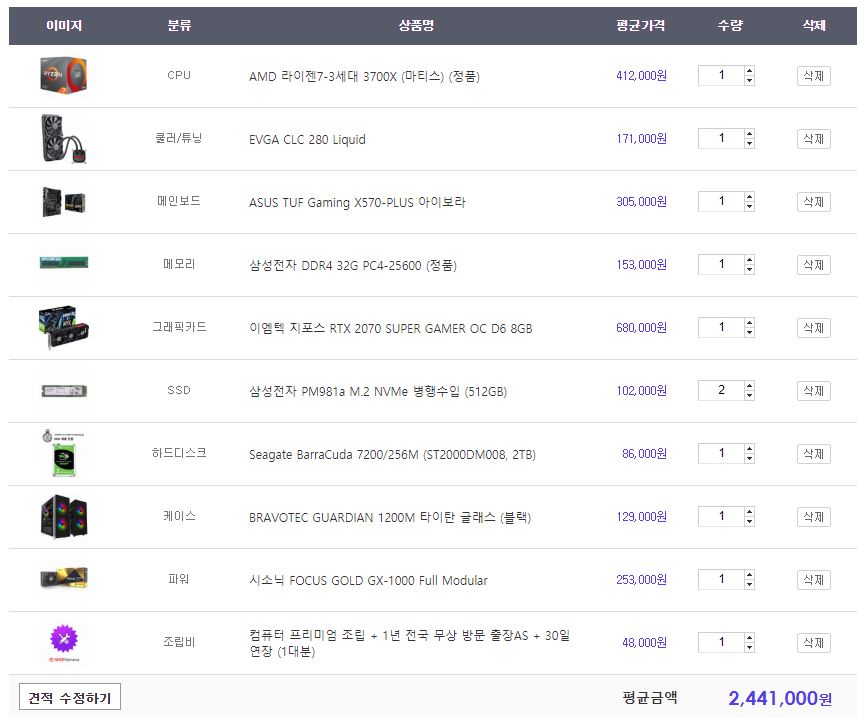Open the EVGA CLC 280 cooler thumbnail
This screenshot has height=717, width=864.
pos(64,138)
